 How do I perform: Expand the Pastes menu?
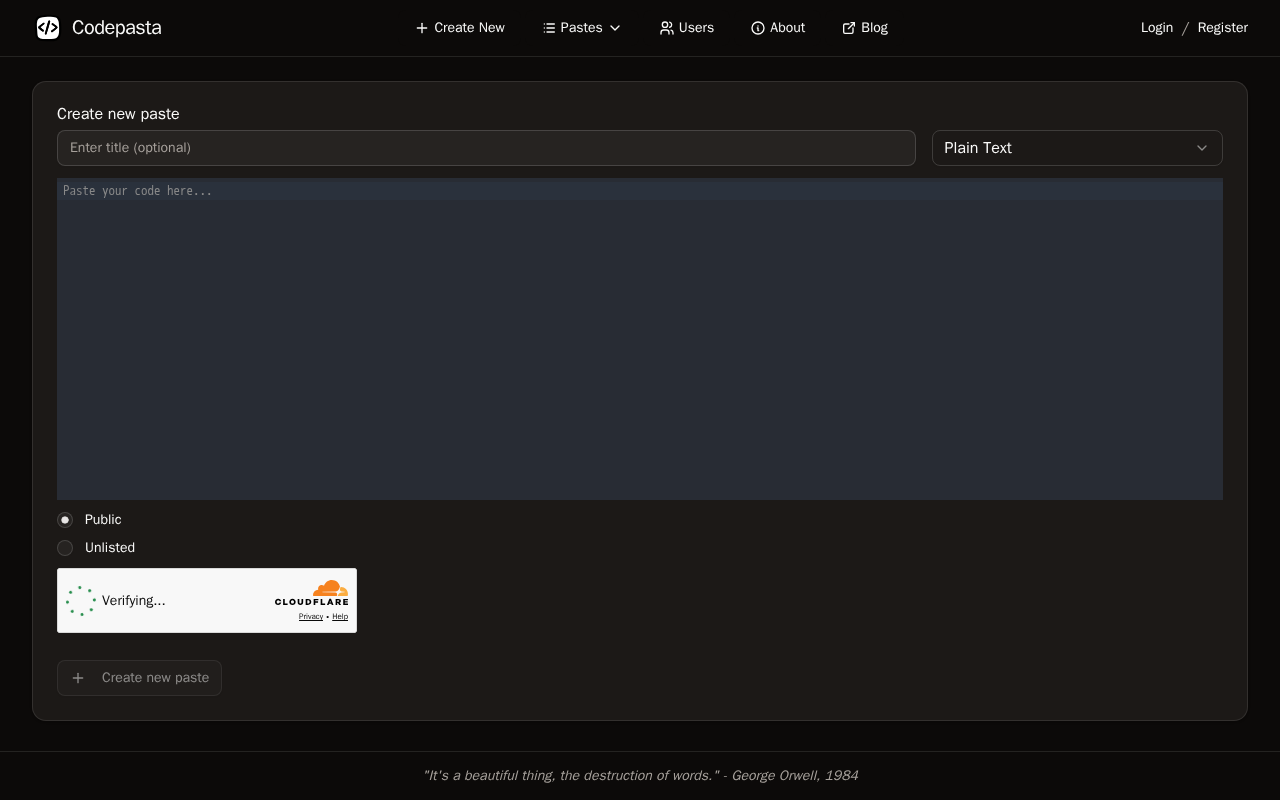point(582,28)
